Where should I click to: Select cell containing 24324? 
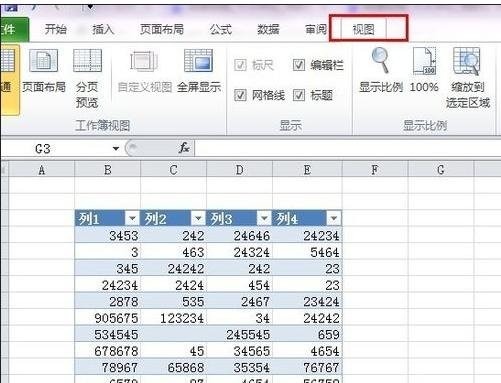point(239,252)
